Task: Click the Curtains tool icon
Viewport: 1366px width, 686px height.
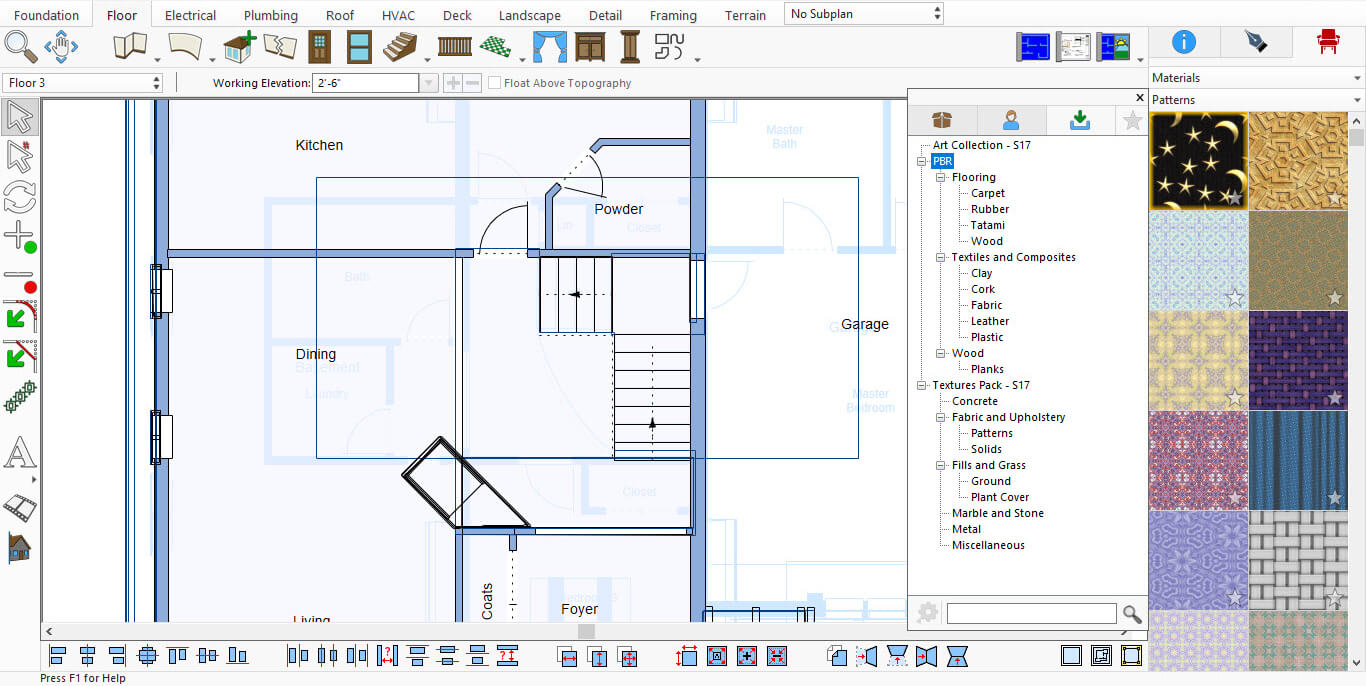Action: 548,46
